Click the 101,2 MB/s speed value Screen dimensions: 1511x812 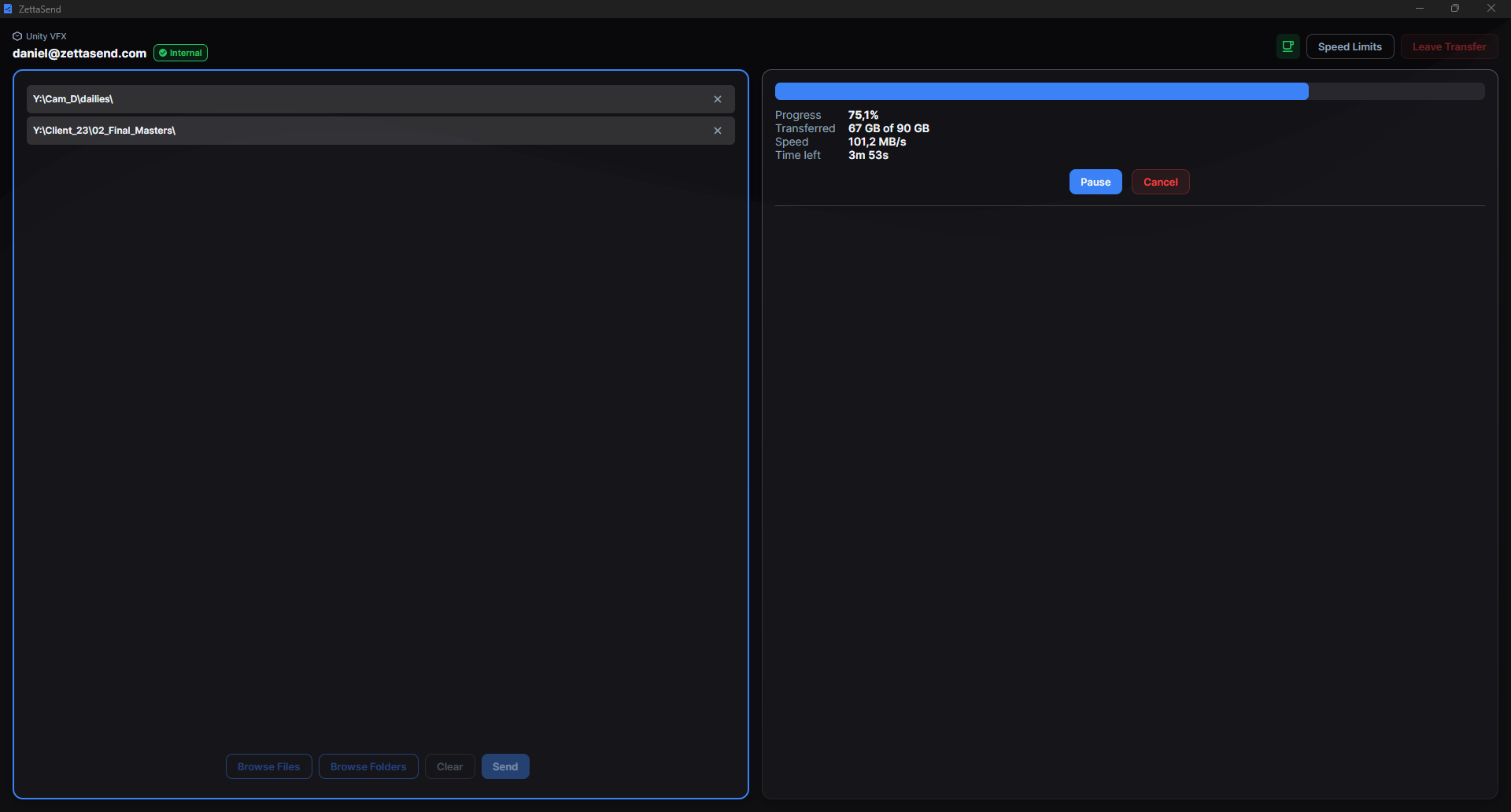[x=877, y=142]
